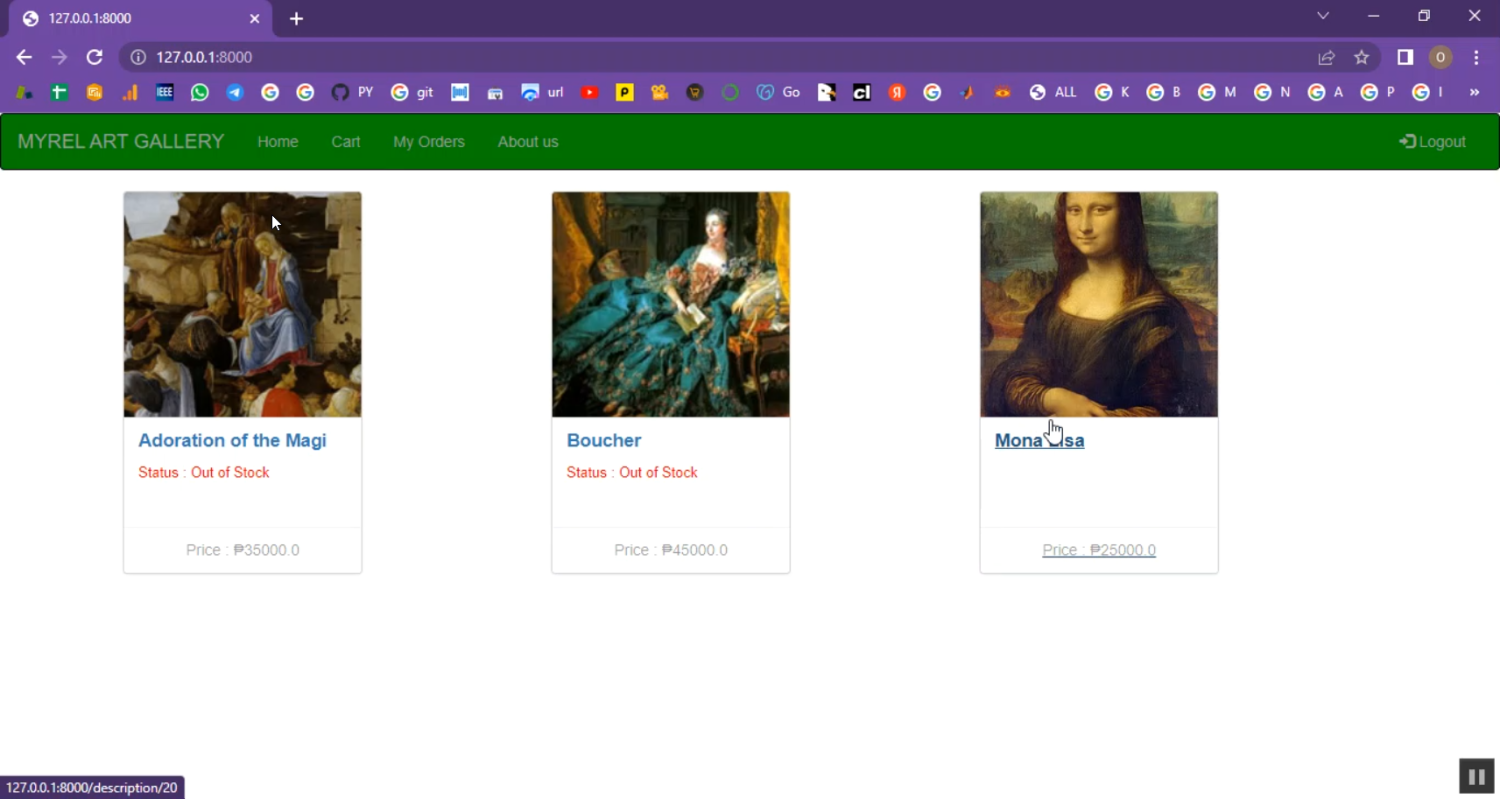Open the Mona Lisa title link
This screenshot has width=1500, height=799.
pos(1039,441)
